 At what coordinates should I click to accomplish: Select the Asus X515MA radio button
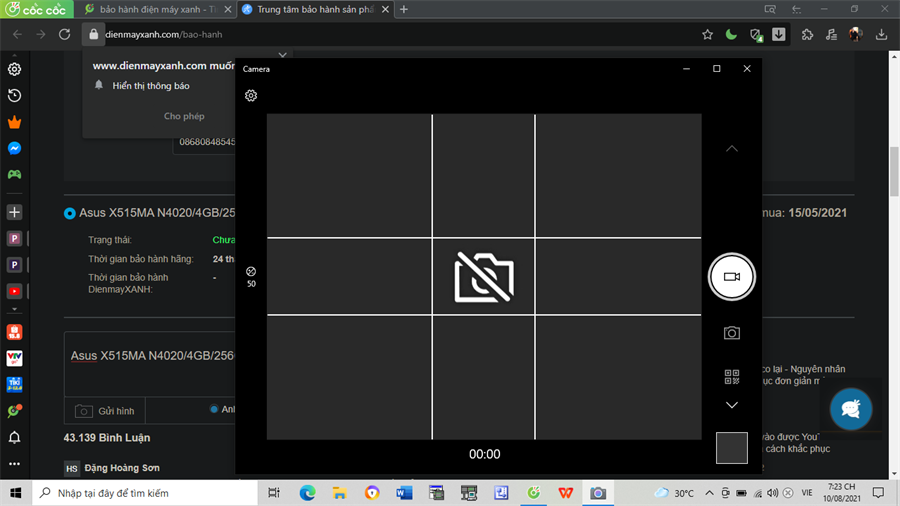pyautogui.click(x=69, y=213)
